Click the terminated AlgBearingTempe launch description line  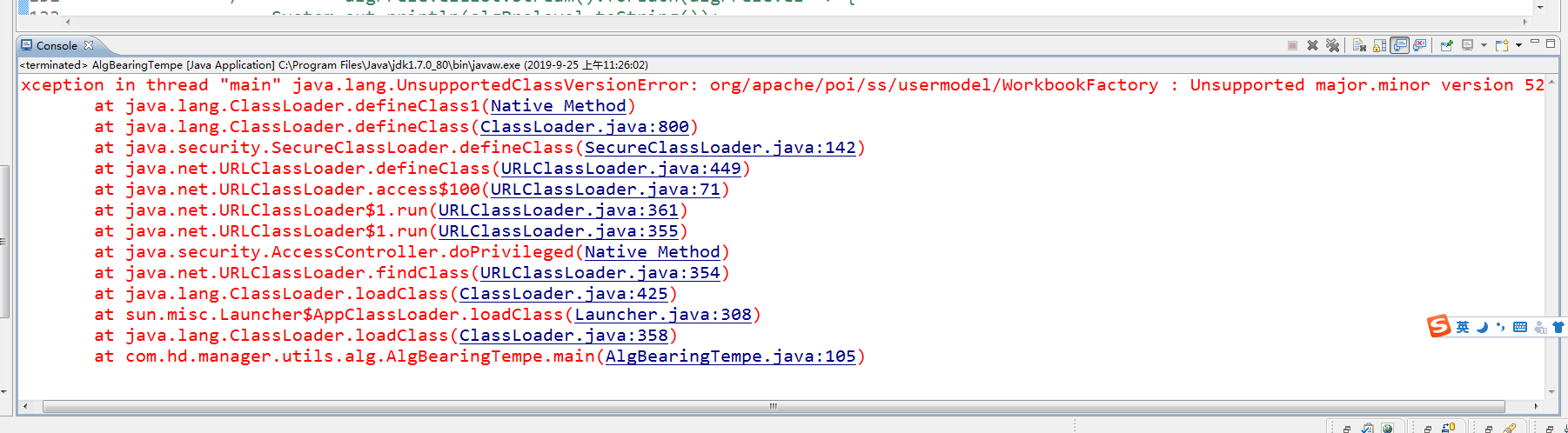tap(334, 65)
